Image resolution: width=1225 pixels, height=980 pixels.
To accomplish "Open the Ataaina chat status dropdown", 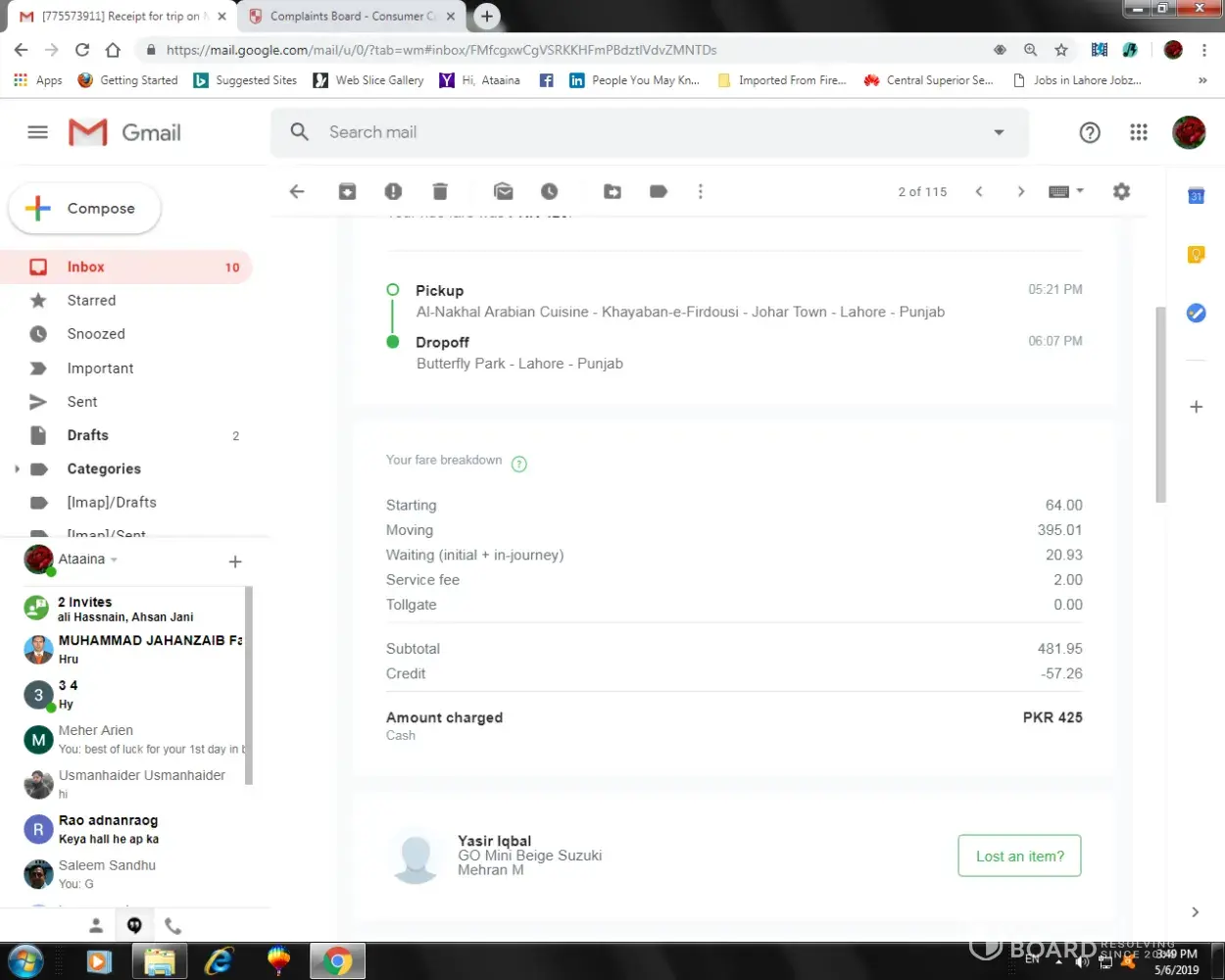I will pyautogui.click(x=114, y=560).
